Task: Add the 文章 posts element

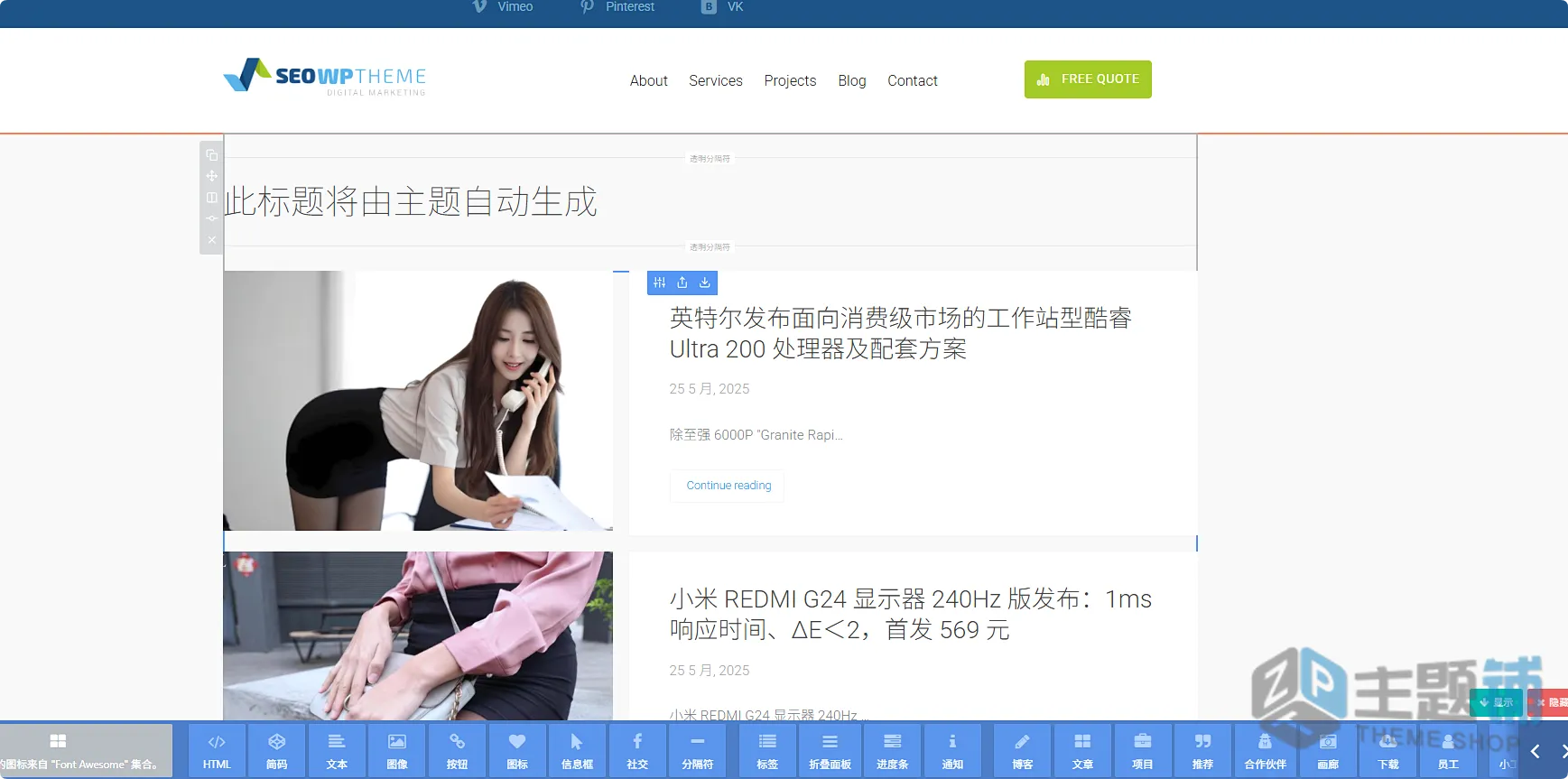Action: pyautogui.click(x=1082, y=750)
